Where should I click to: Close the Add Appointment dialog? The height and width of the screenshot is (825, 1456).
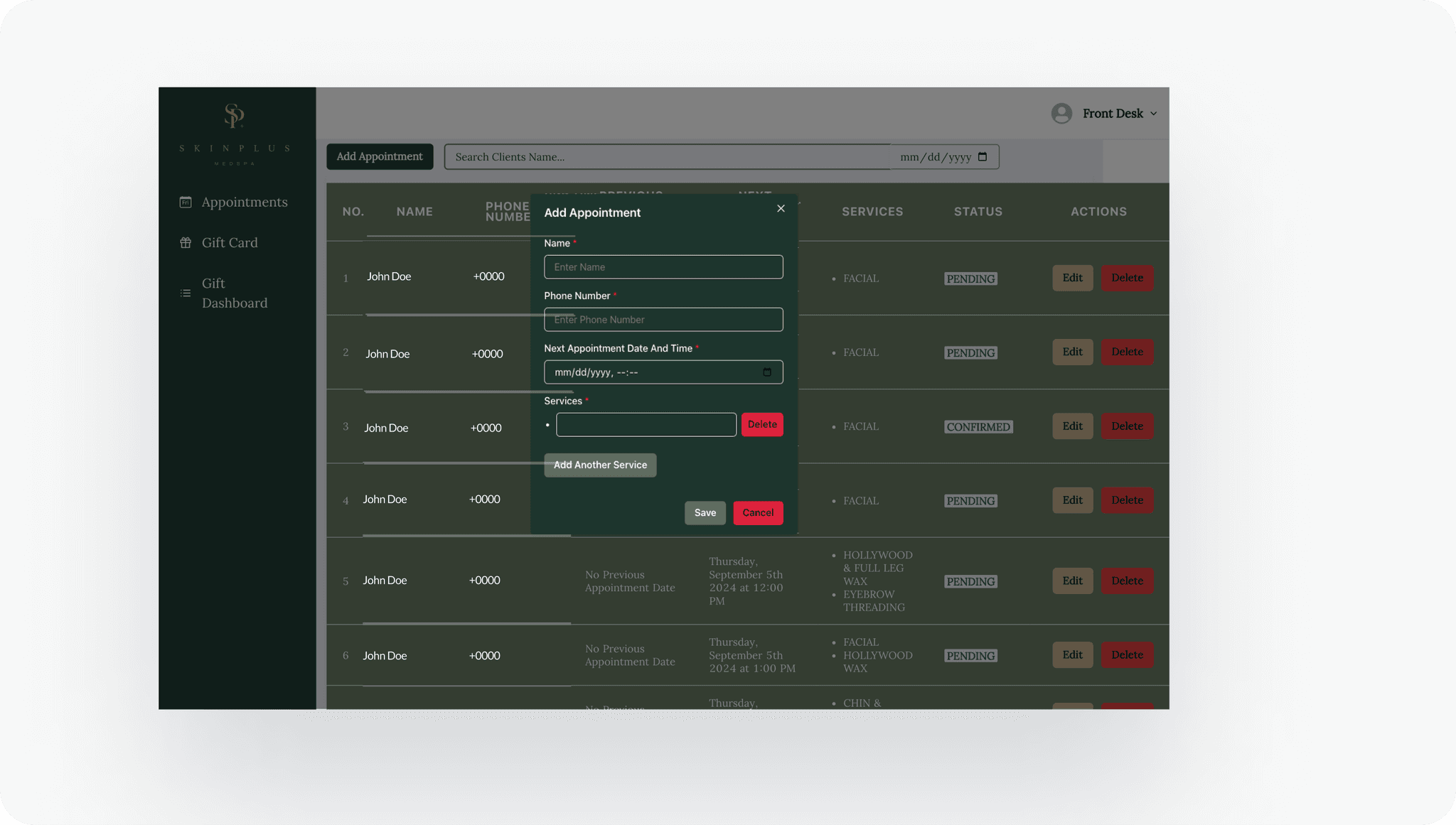coord(781,208)
